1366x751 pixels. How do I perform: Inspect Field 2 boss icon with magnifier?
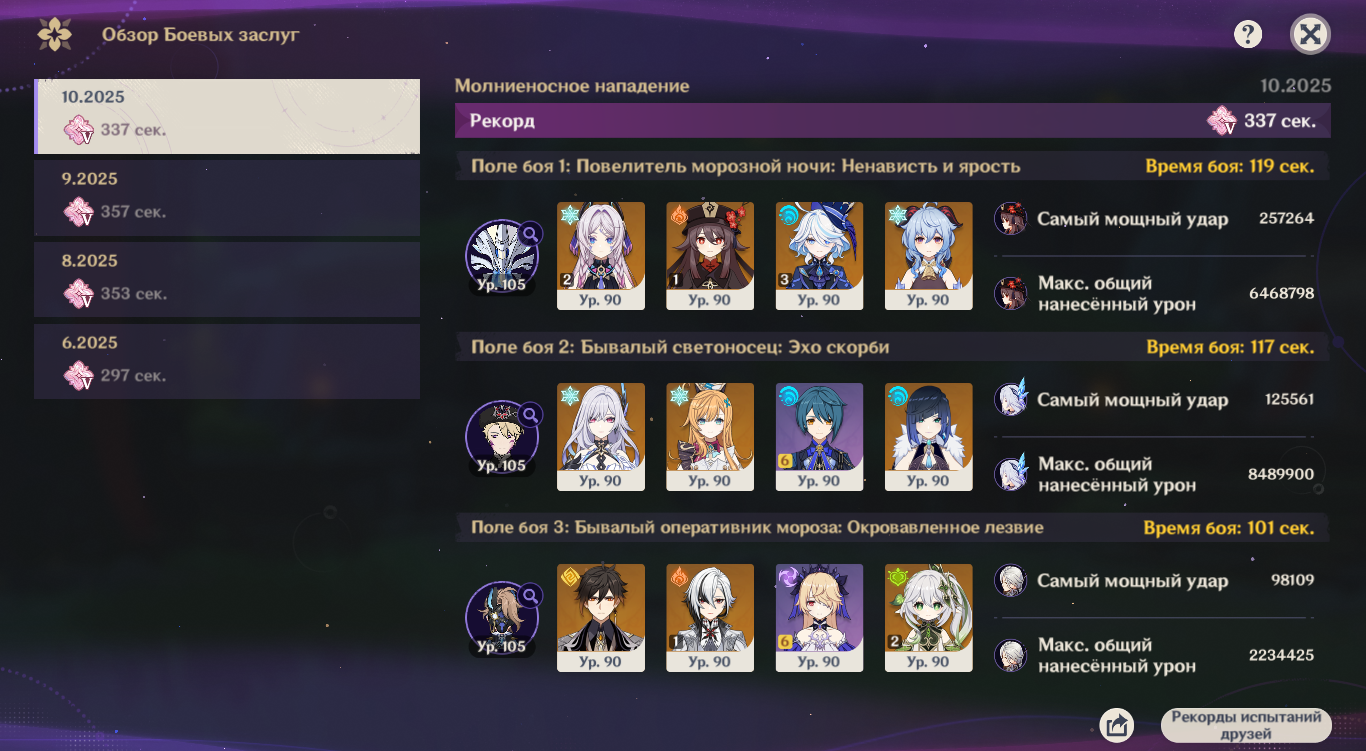point(503,438)
